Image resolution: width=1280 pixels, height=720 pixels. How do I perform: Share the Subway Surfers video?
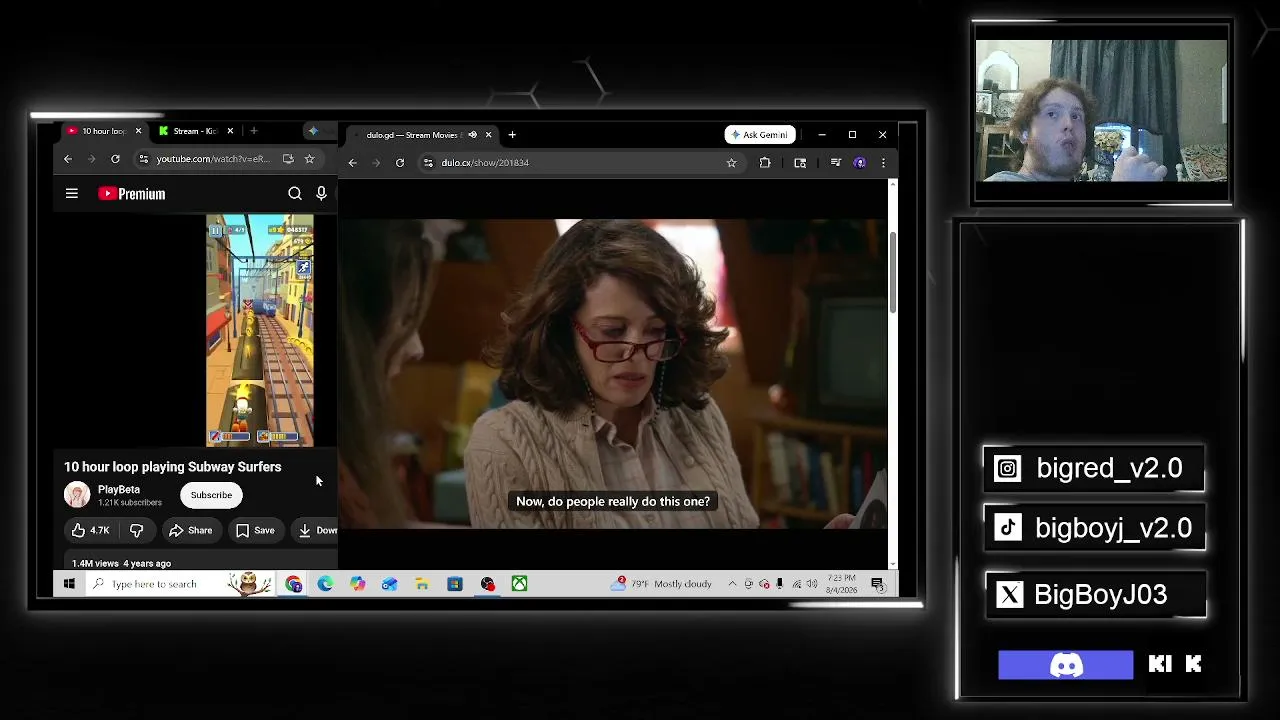[190, 530]
